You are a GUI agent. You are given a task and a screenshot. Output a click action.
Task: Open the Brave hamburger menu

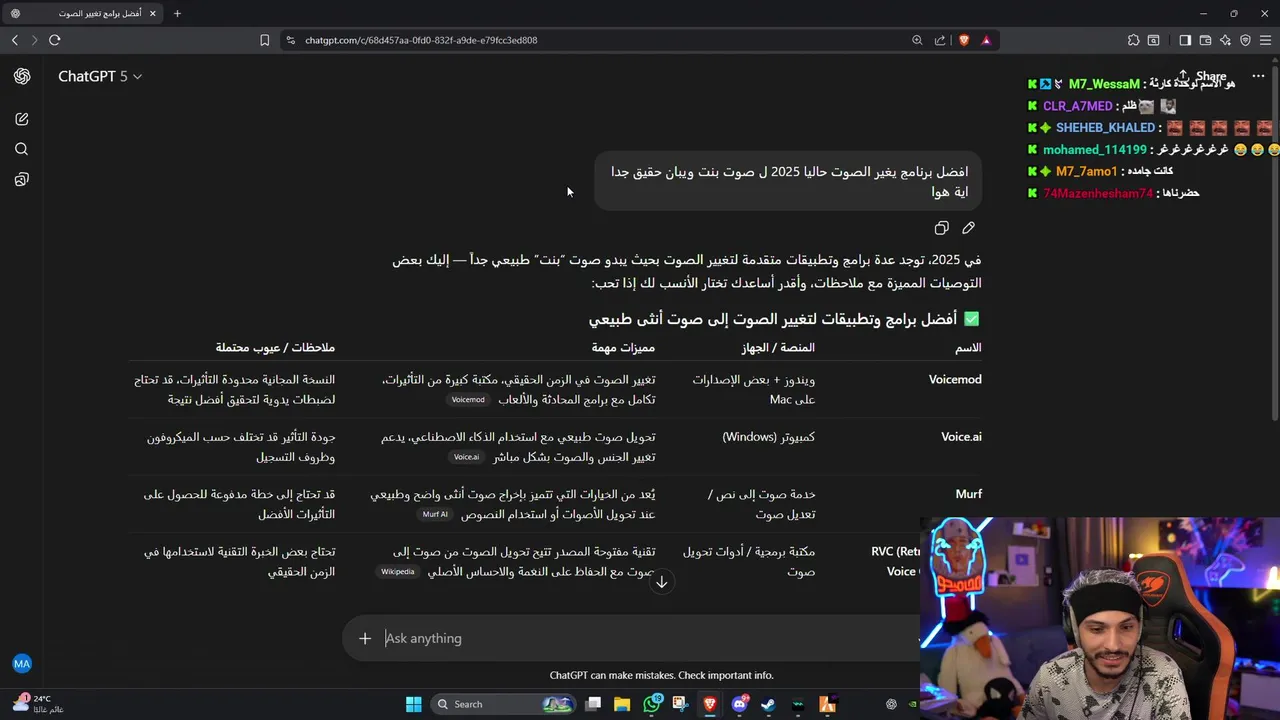pos(1265,40)
